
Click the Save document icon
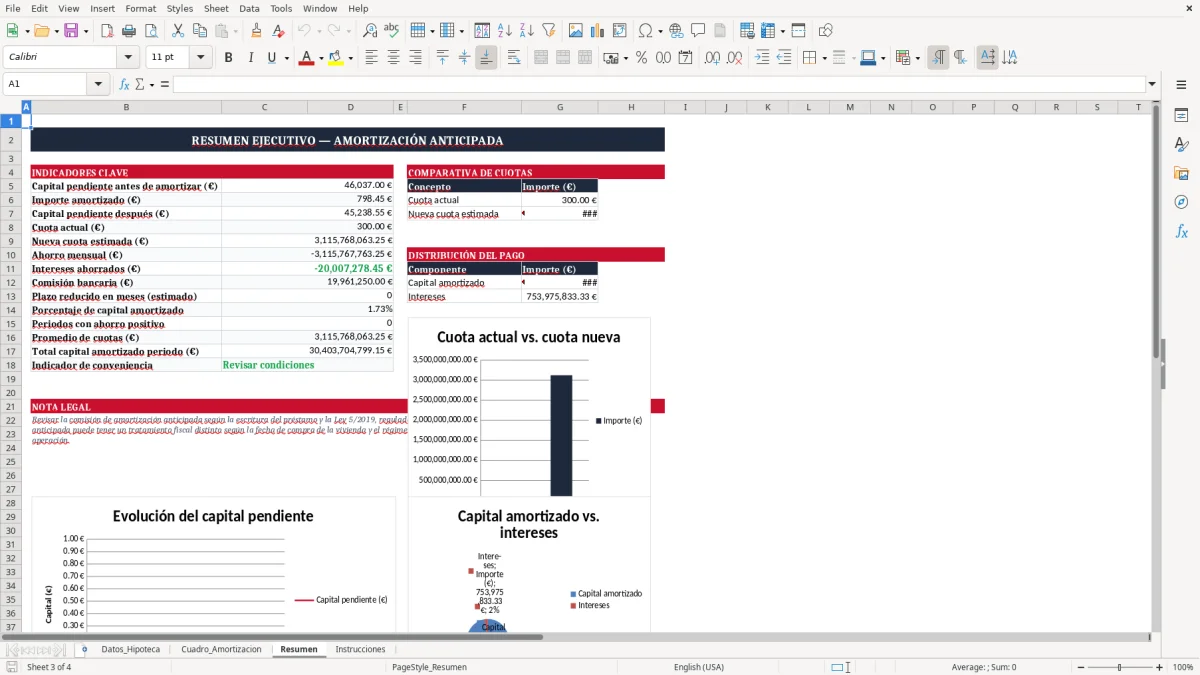[70, 31]
